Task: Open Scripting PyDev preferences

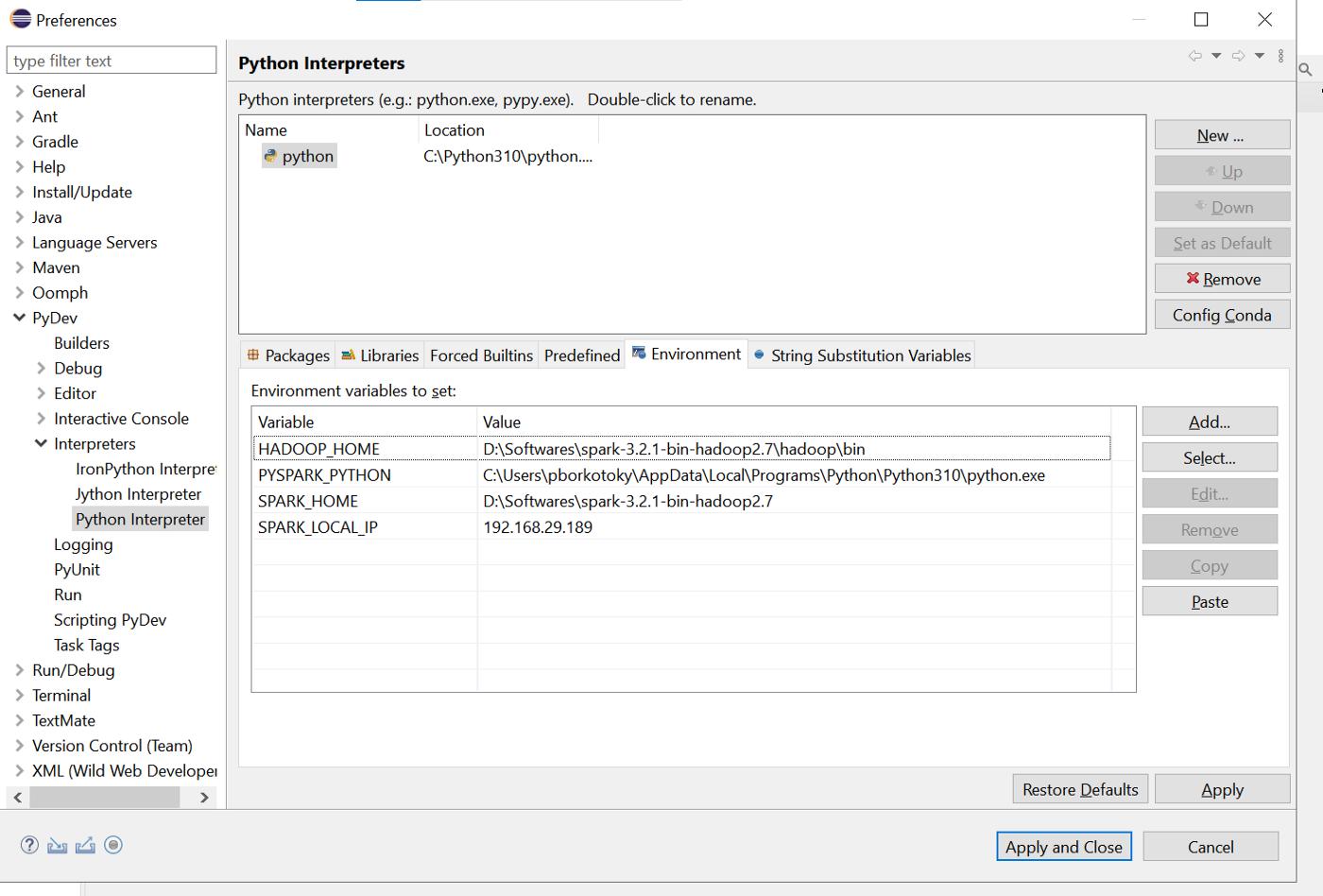Action: pos(110,620)
